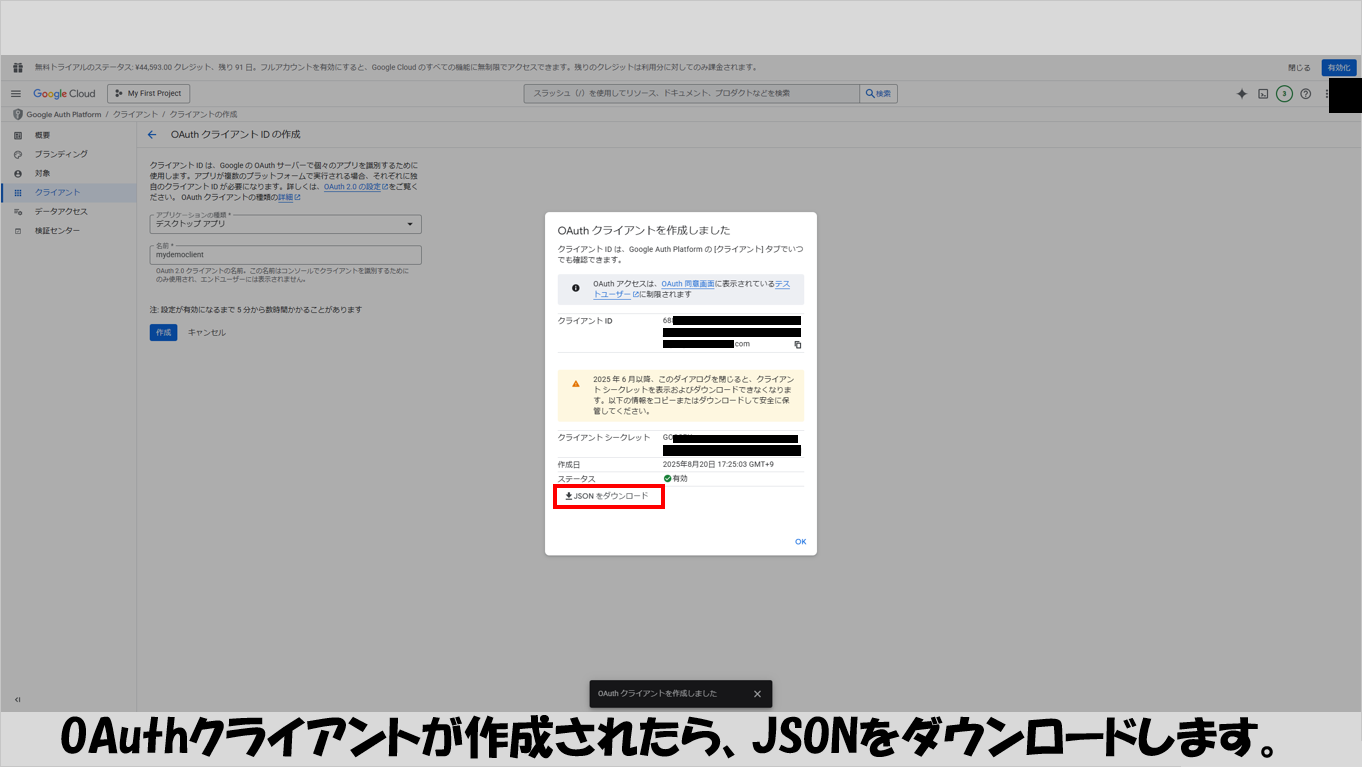
Task: Dismiss the OAuth クライアントを作成しました toast
Action: tap(757, 694)
